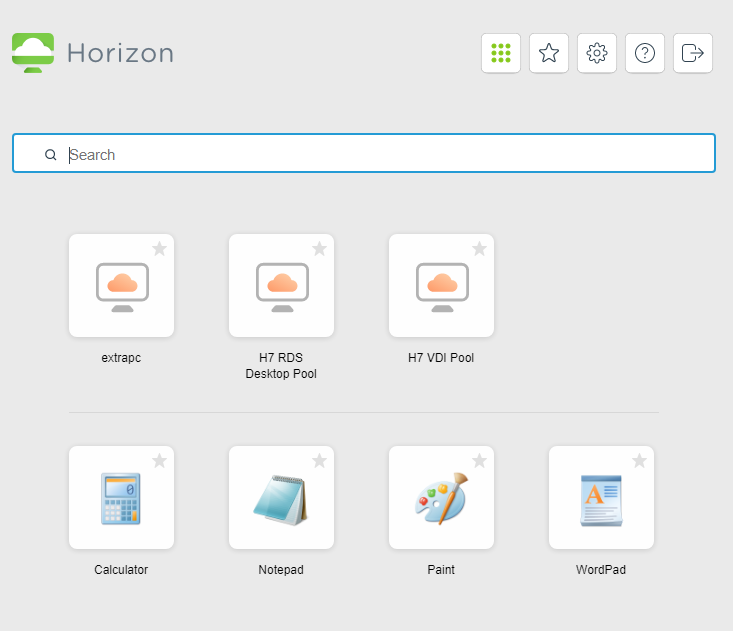The image size is (733, 631).
Task: Open the H7 RDS Desktop Pool
Action: point(281,286)
